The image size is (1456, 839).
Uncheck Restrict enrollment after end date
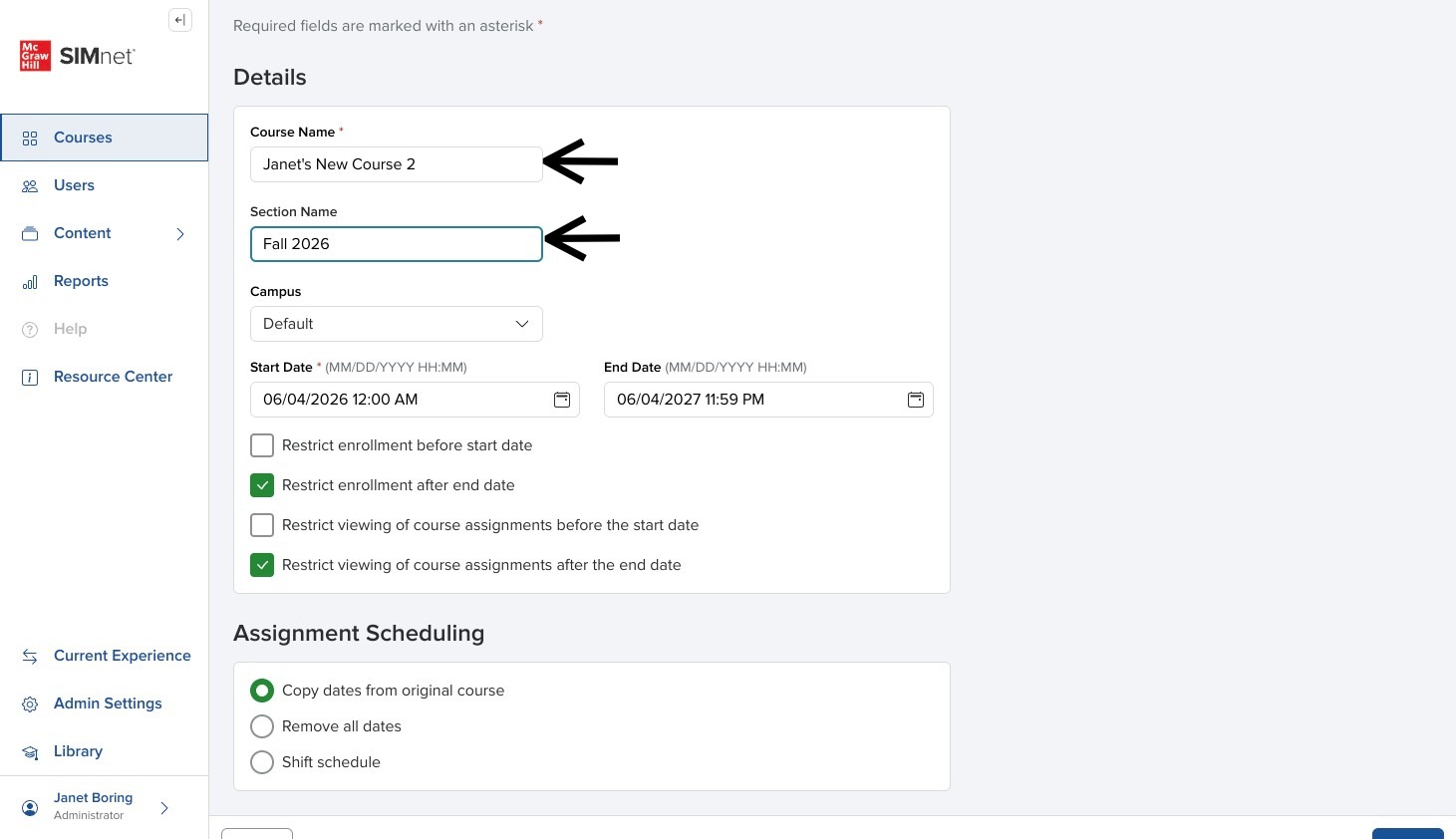click(262, 485)
